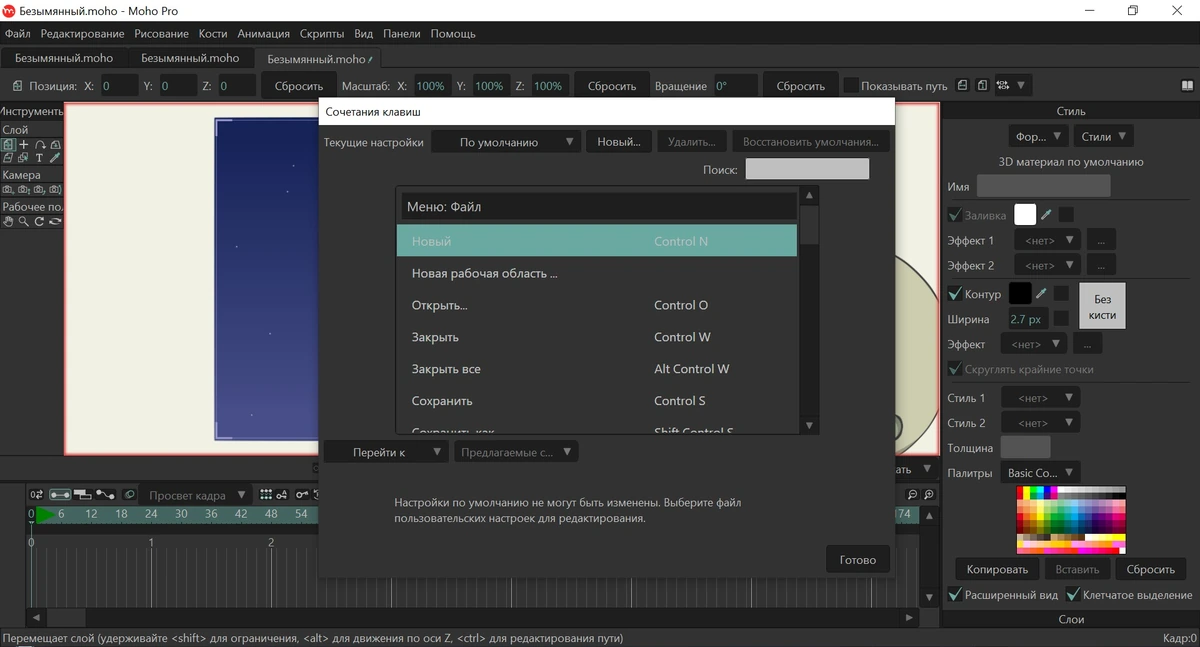Select the Transform Layer tool
Image resolution: width=1200 pixels, height=647 pixels.
[8, 145]
